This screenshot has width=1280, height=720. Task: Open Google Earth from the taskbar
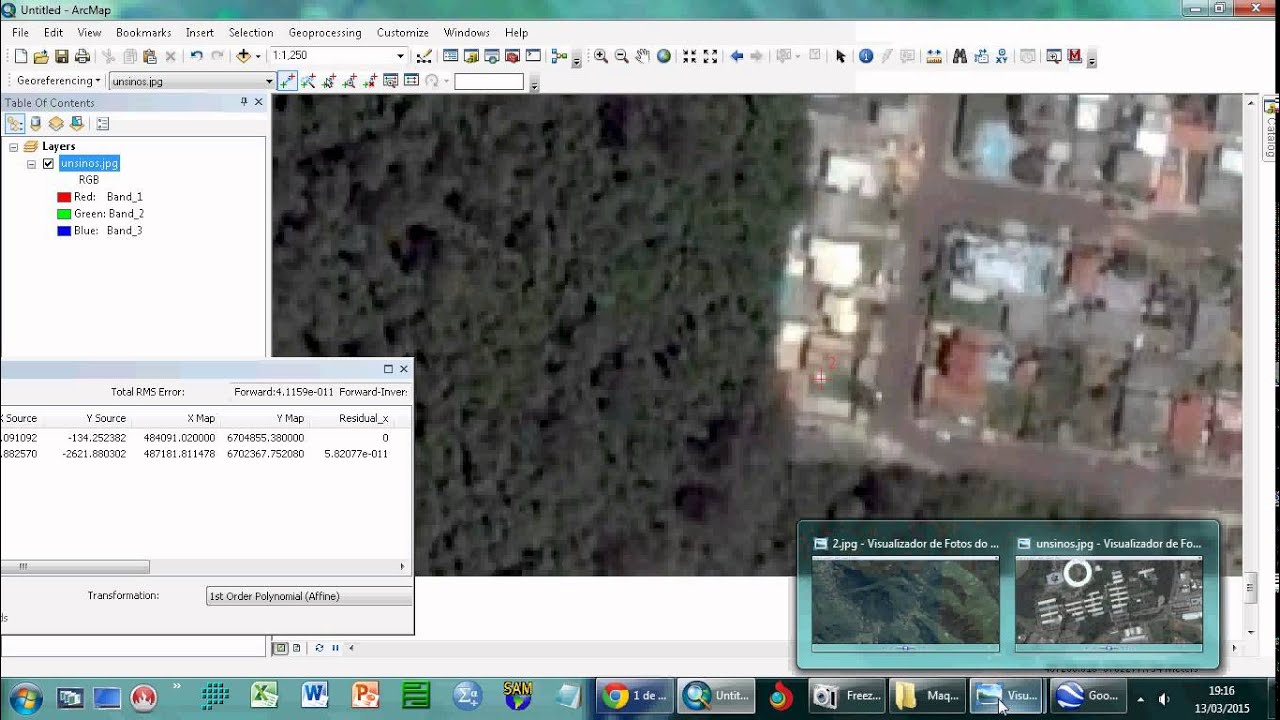tap(1087, 696)
